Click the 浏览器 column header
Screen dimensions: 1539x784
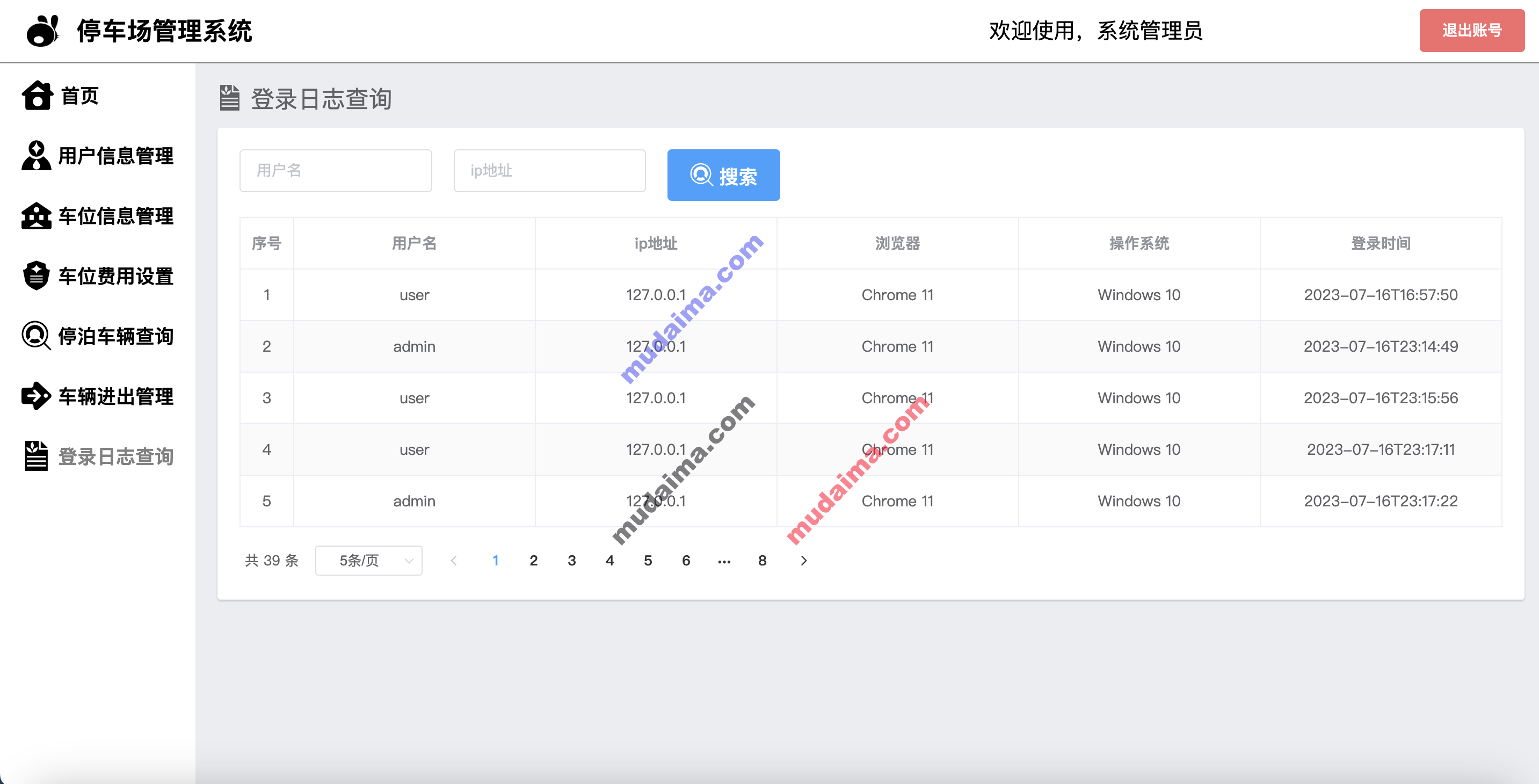point(897,243)
